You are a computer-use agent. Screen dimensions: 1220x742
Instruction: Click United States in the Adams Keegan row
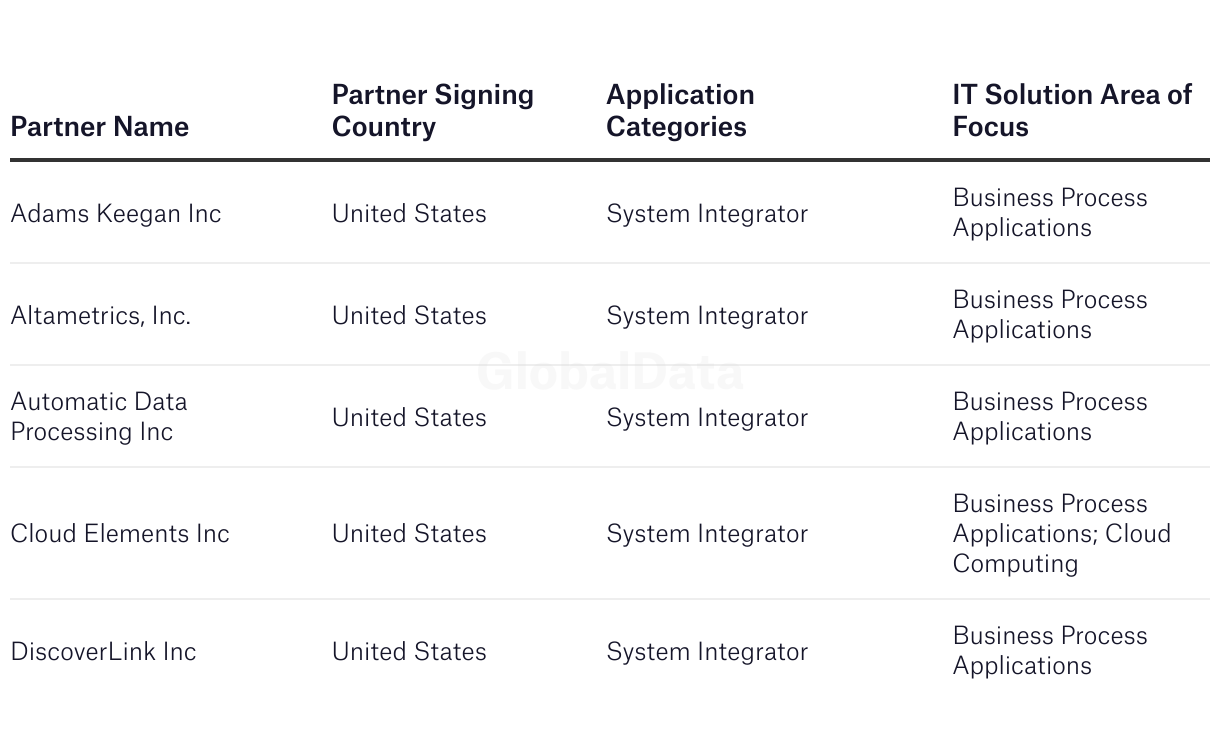(409, 214)
